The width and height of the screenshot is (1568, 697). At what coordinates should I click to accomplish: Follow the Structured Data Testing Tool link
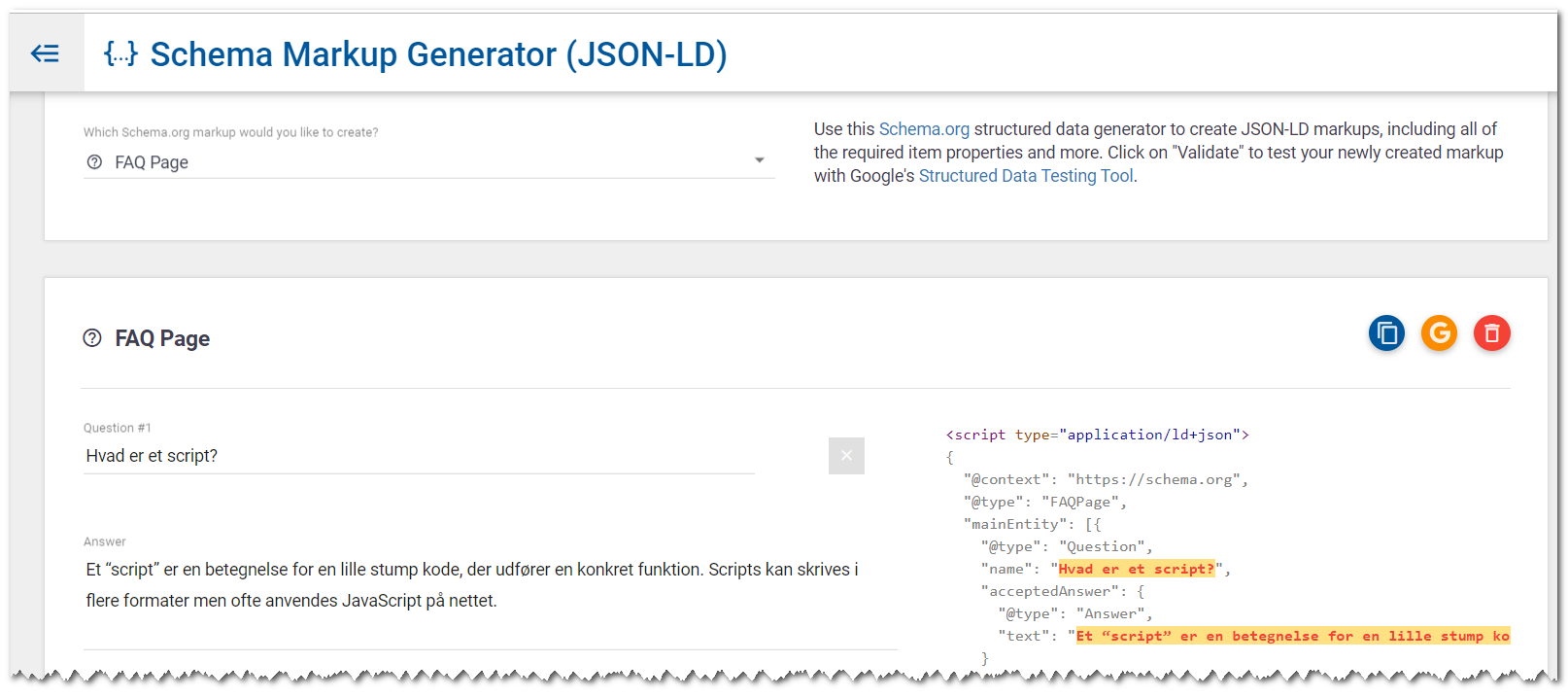[1025, 176]
